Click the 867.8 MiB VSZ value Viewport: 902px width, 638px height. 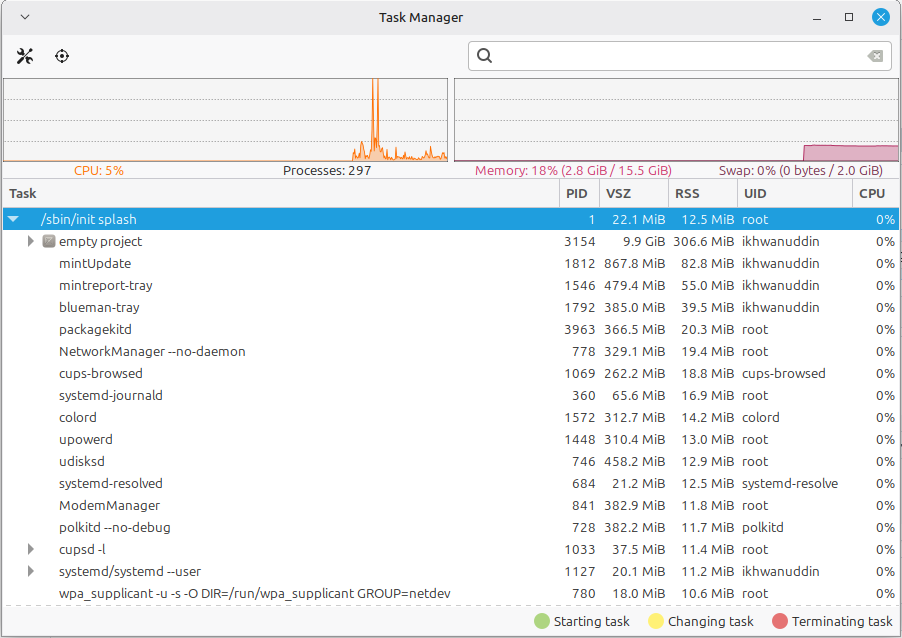click(x=635, y=263)
